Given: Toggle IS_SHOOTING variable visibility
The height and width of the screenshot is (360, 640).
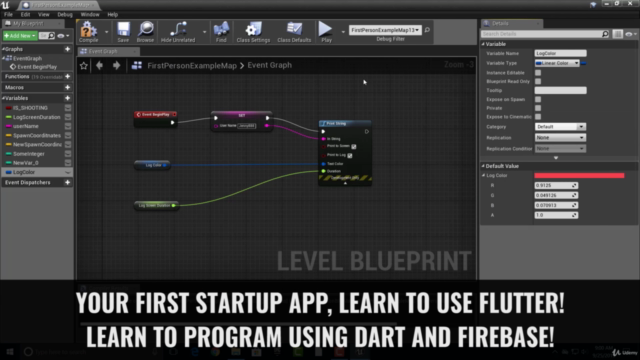Looking at the screenshot, I should [68, 108].
